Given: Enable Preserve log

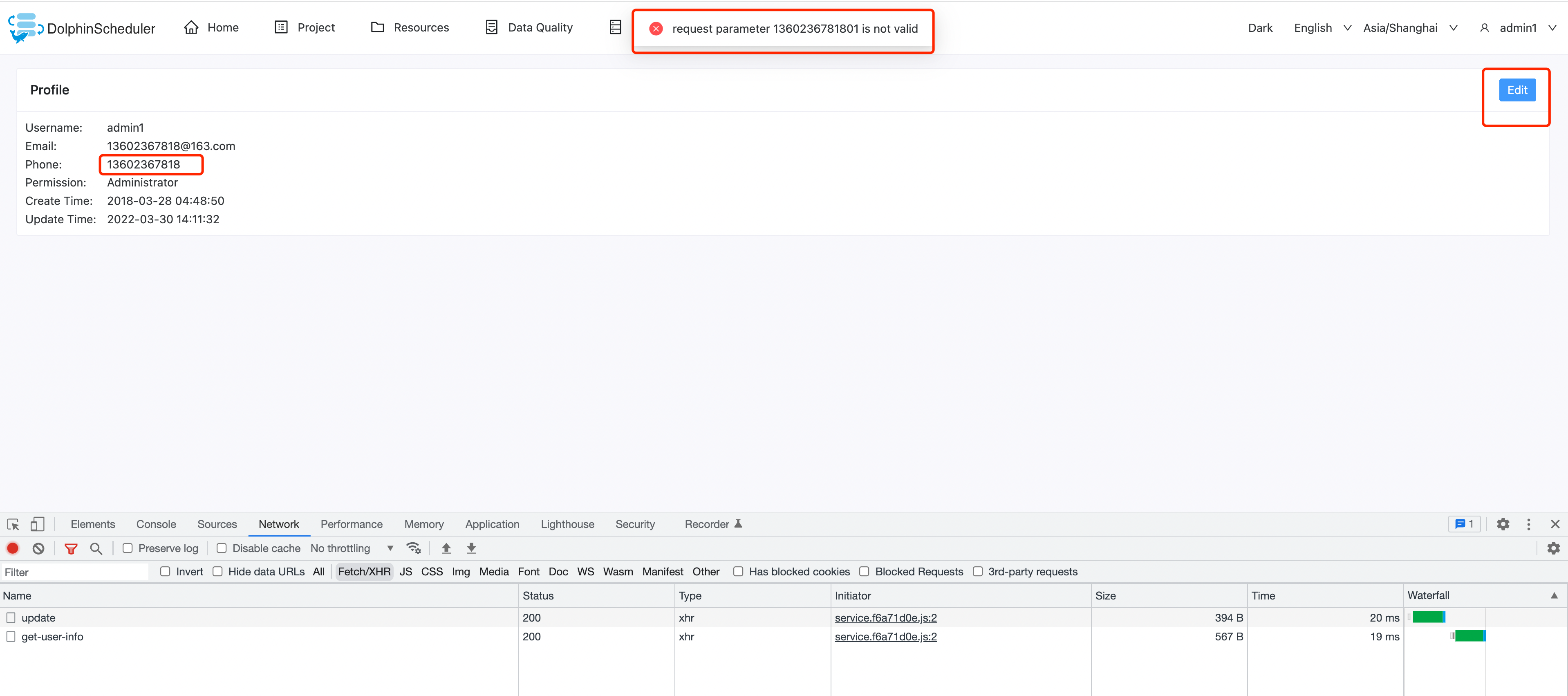Looking at the screenshot, I should tap(128, 548).
